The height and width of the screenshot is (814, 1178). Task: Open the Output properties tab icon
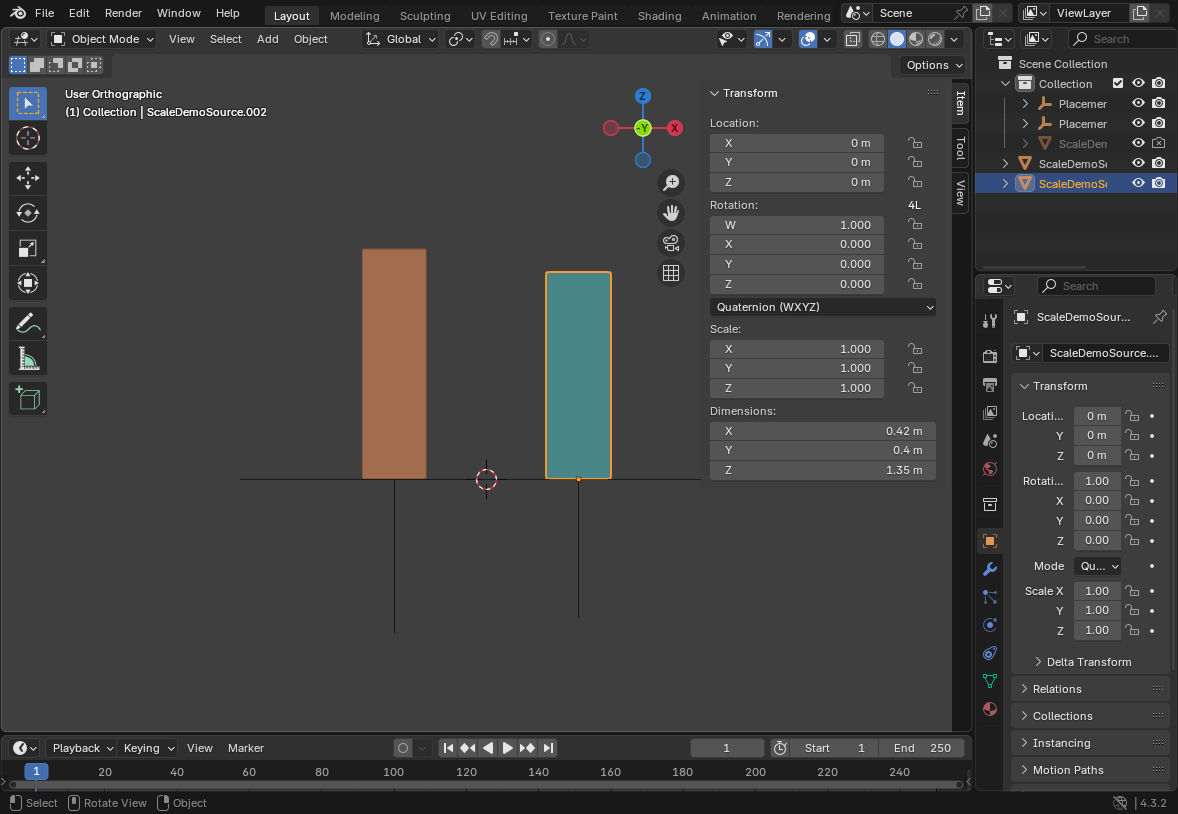(x=989, y=384)
